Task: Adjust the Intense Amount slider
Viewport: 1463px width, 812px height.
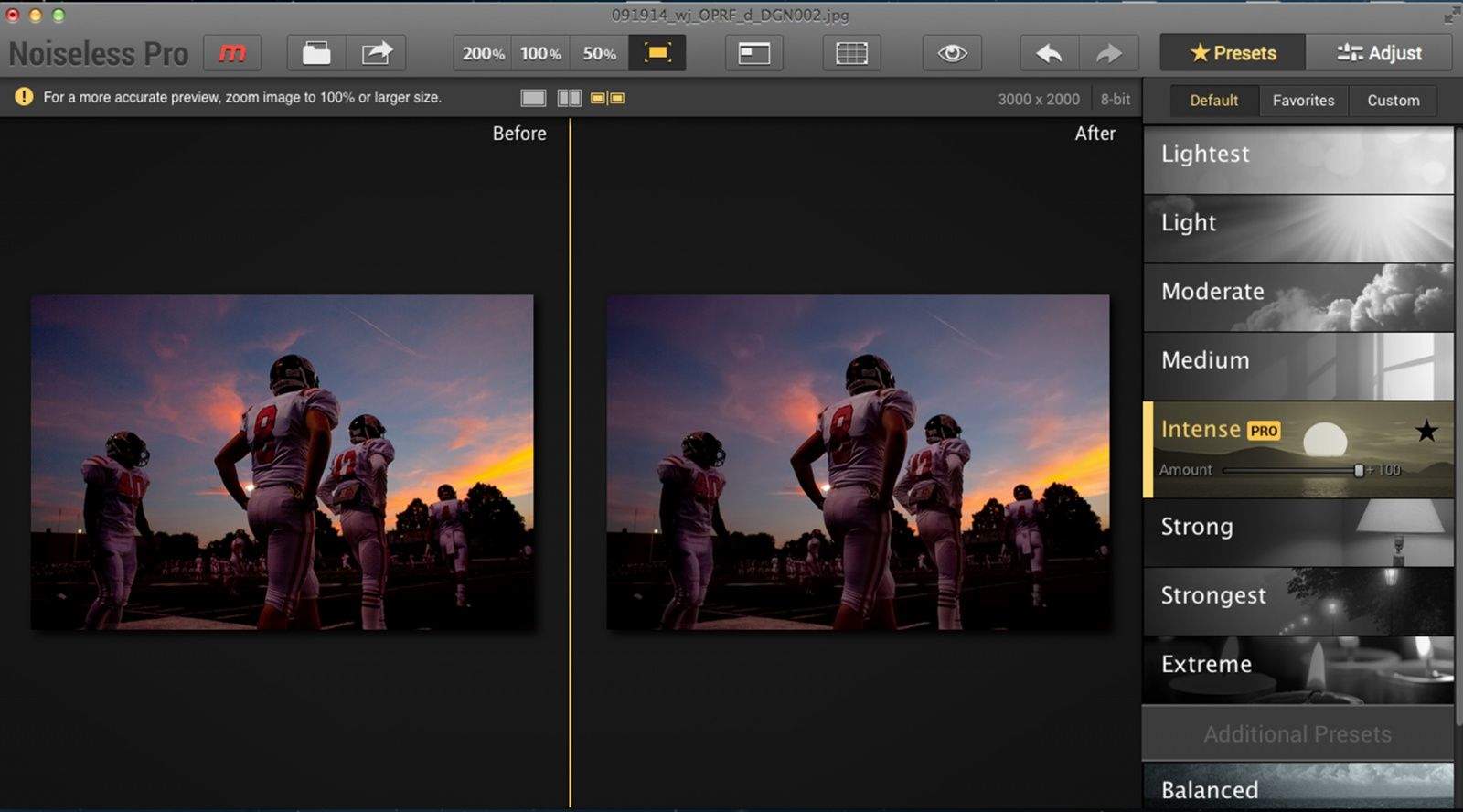Action: coord(1358,470)
